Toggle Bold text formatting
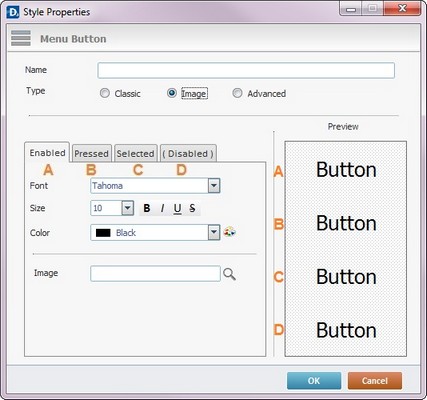The height and width of the screenshot is (400, 427). pyautogui.click(x=147, y=208)
